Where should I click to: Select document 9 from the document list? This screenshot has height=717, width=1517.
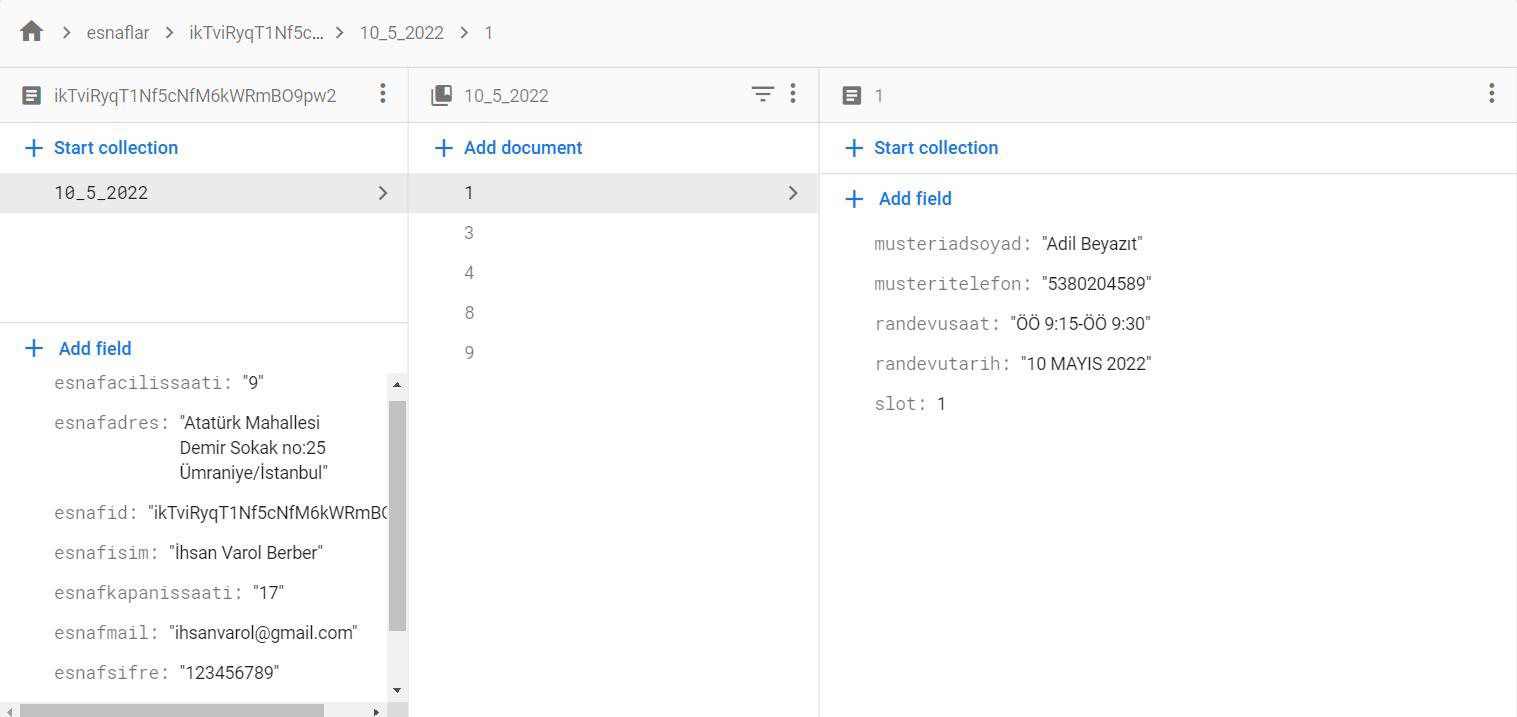pyautogui.click(x=469, y=352)
